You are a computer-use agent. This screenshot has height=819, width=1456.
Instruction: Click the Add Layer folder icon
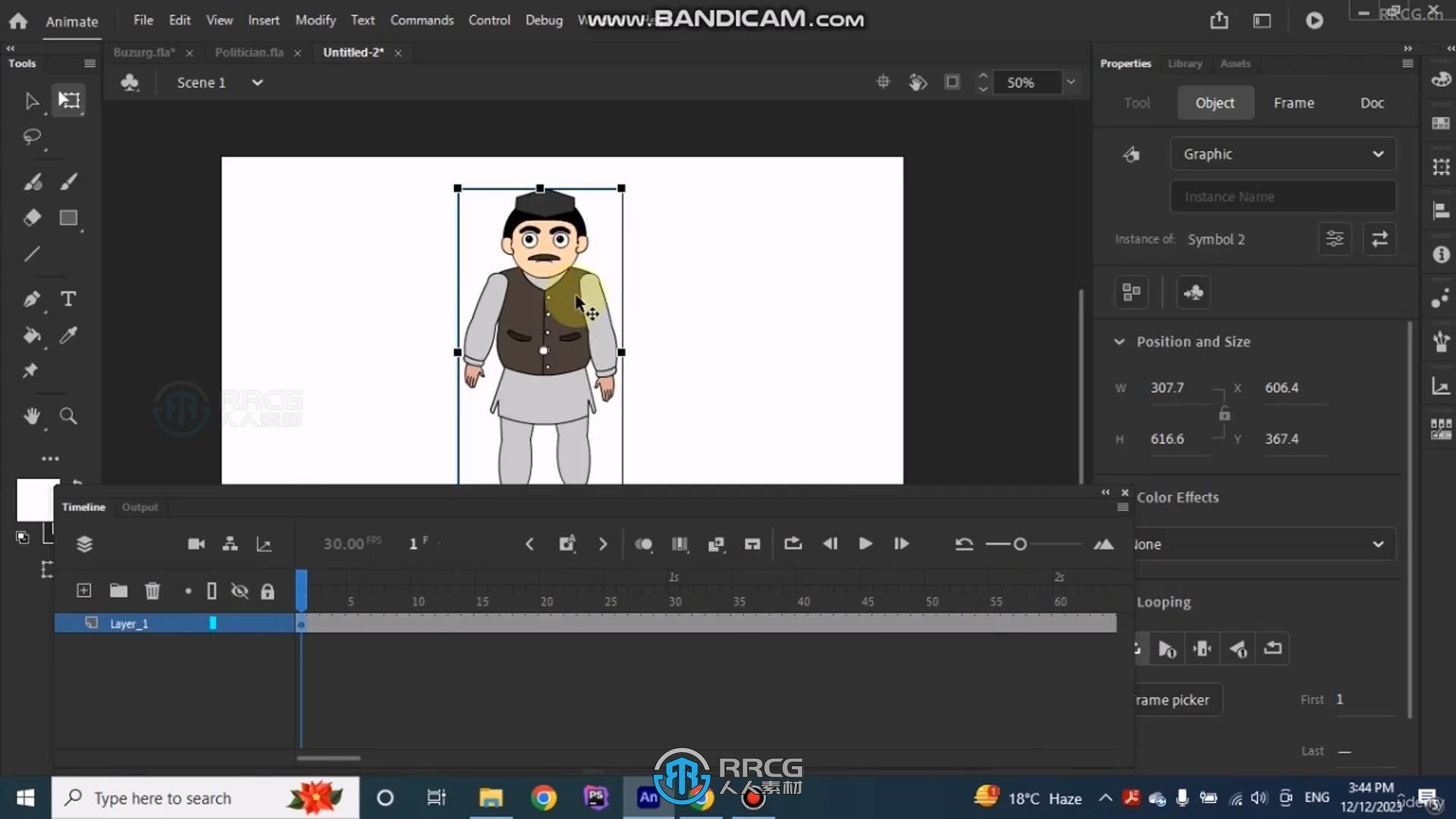(118, 590)
